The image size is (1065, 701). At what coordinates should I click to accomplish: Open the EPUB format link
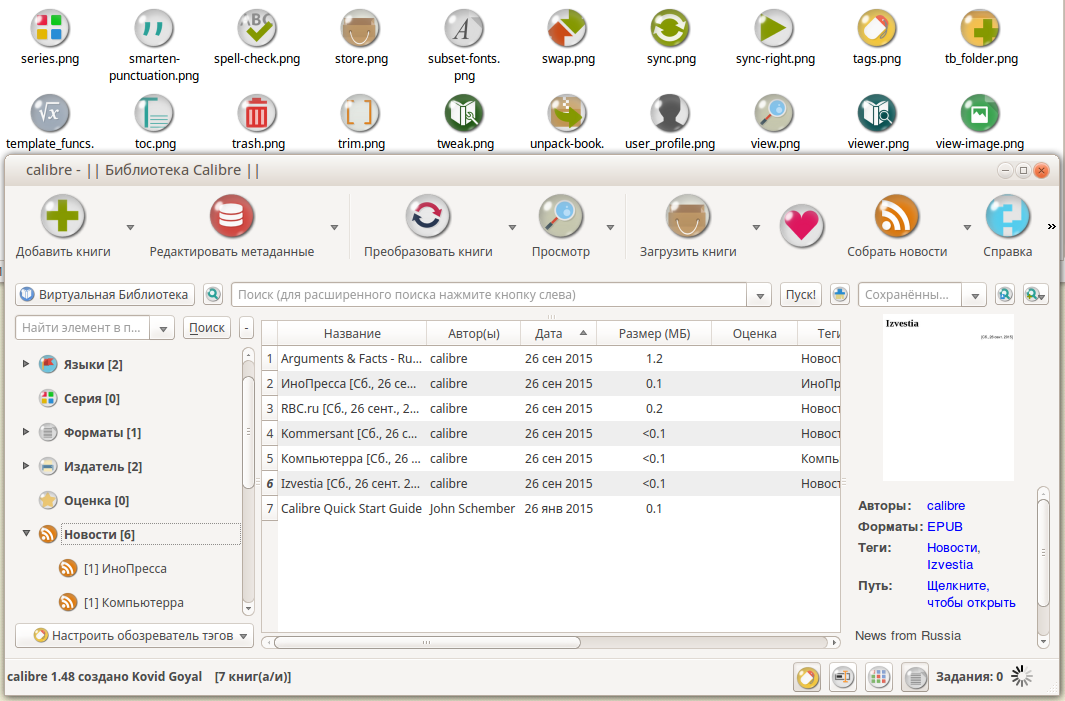point(944,526)
